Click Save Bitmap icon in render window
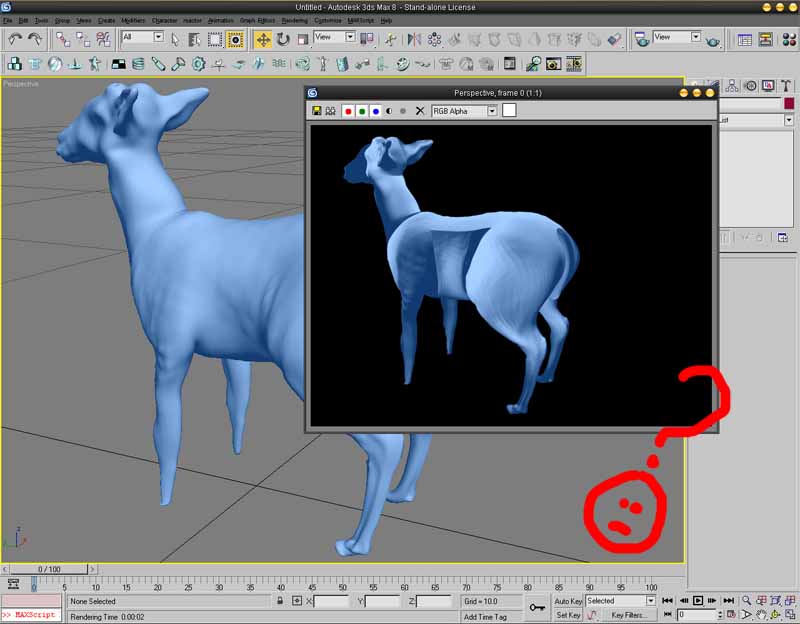Viewport: 800px width, 624px height. 317,111
